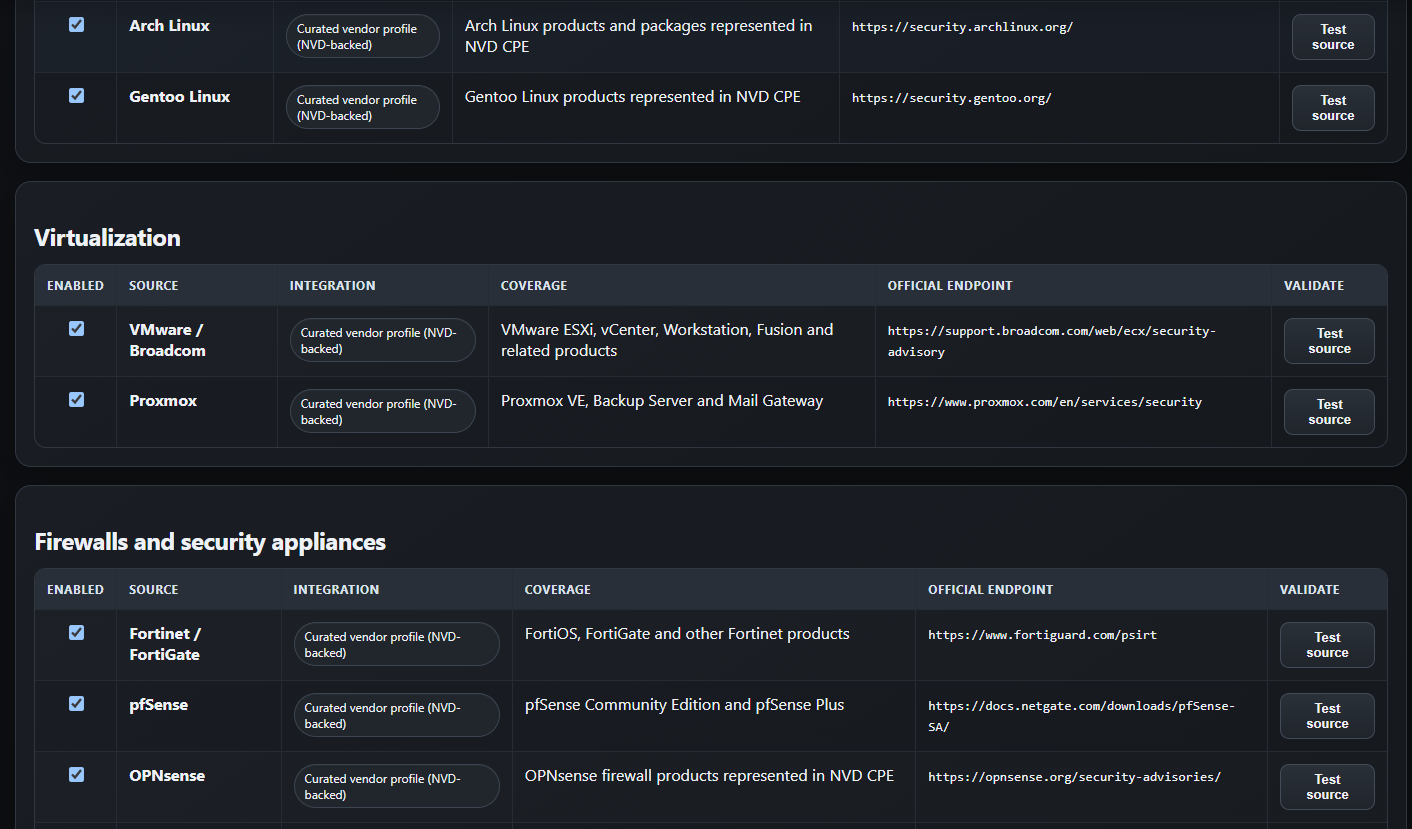Test source for pfSense
Viewport: 1412px width, 829px height.
click(x=1327, y=716)
